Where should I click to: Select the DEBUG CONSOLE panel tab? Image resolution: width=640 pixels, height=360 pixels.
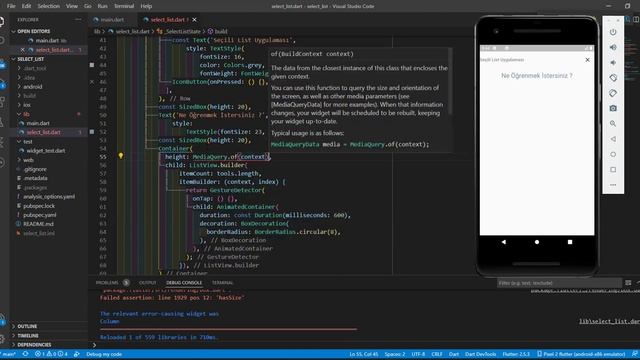[x=184, y=282]
